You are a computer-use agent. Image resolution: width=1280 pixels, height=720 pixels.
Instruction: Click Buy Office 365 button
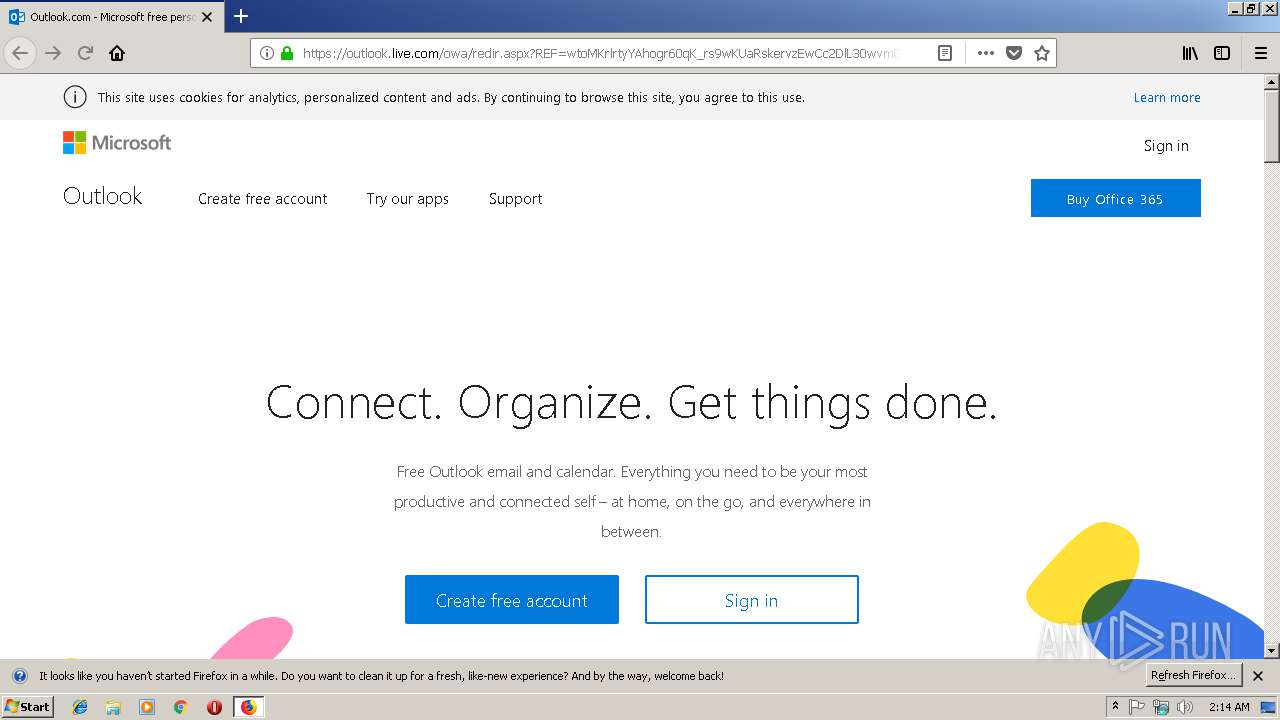[x=1116, y=198]
